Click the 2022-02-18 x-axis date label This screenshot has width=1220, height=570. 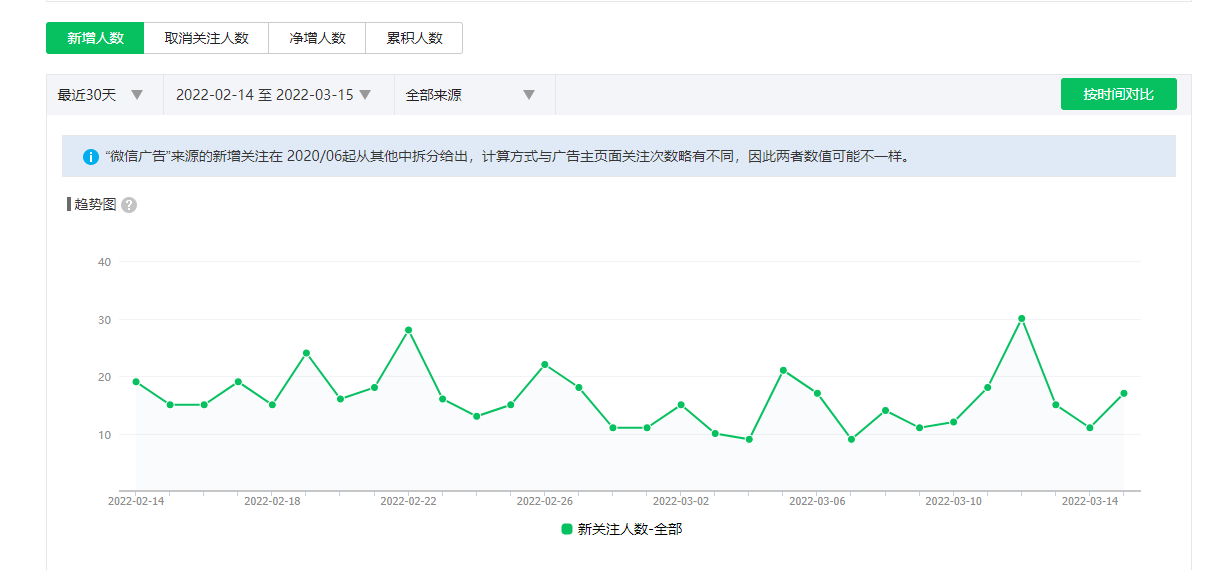272,501
